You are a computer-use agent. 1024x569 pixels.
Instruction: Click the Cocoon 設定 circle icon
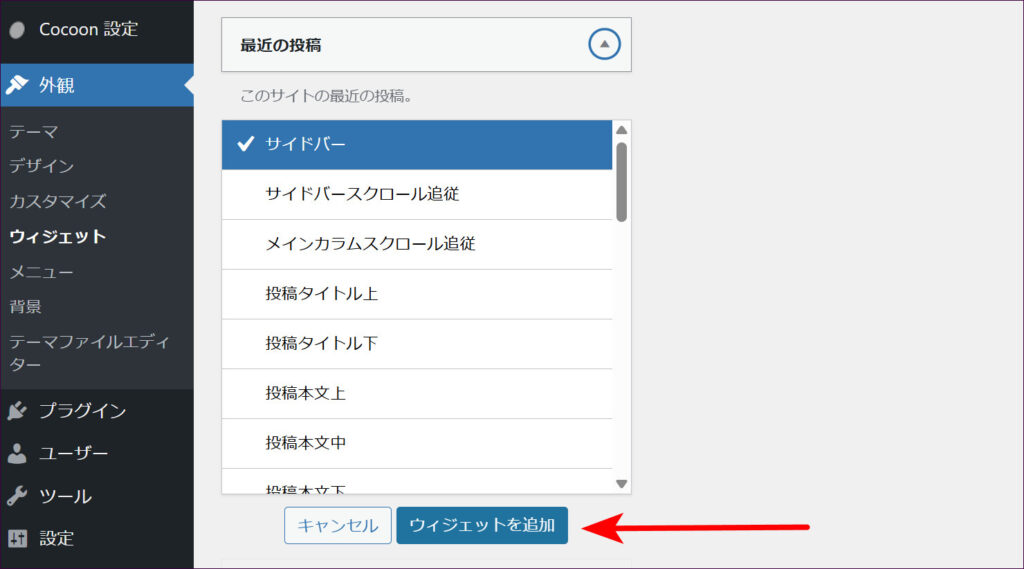(17, 29)
